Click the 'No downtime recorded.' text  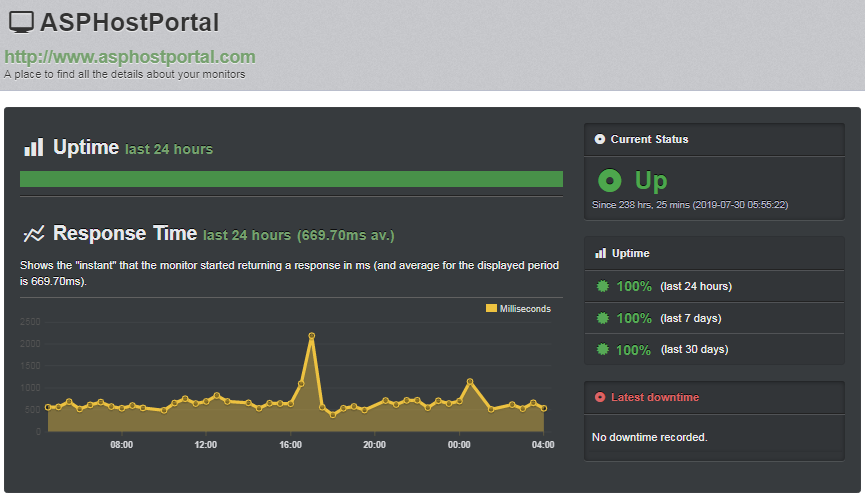point(649,437)
